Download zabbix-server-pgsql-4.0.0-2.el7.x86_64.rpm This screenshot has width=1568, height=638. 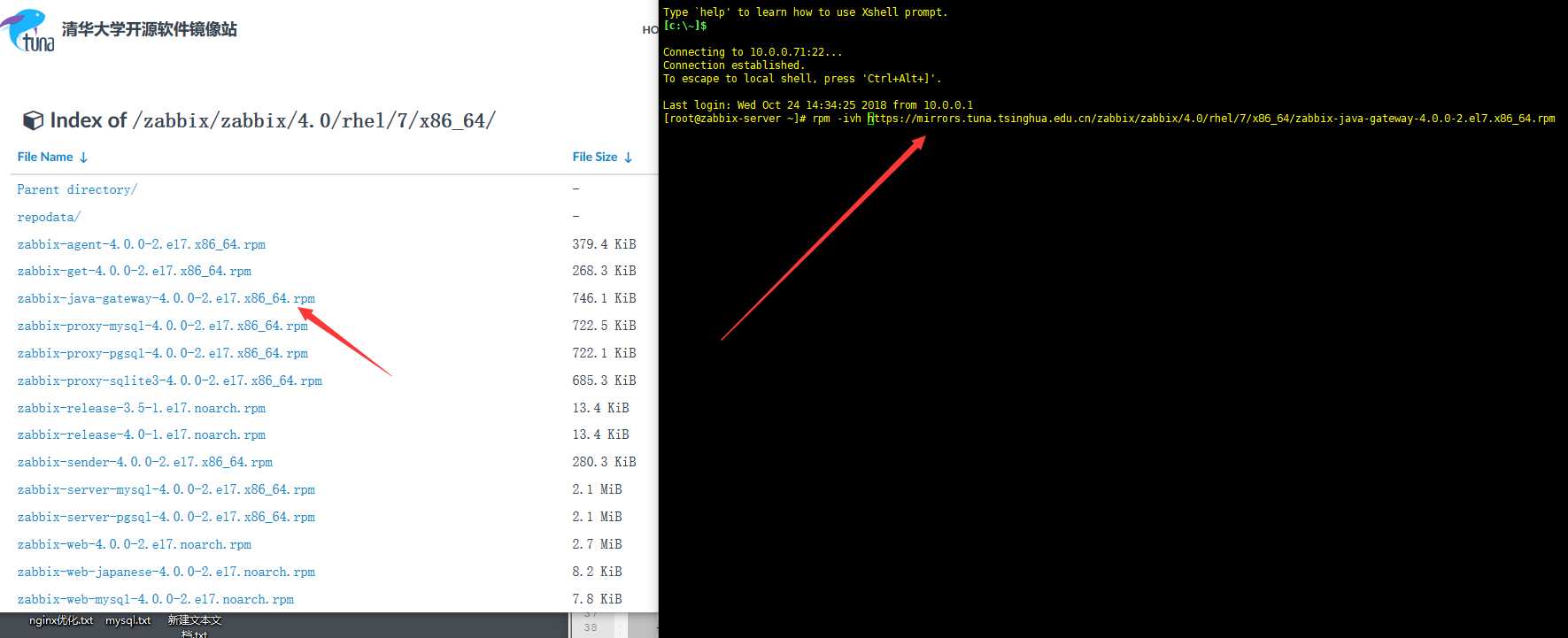pos(166,517)
